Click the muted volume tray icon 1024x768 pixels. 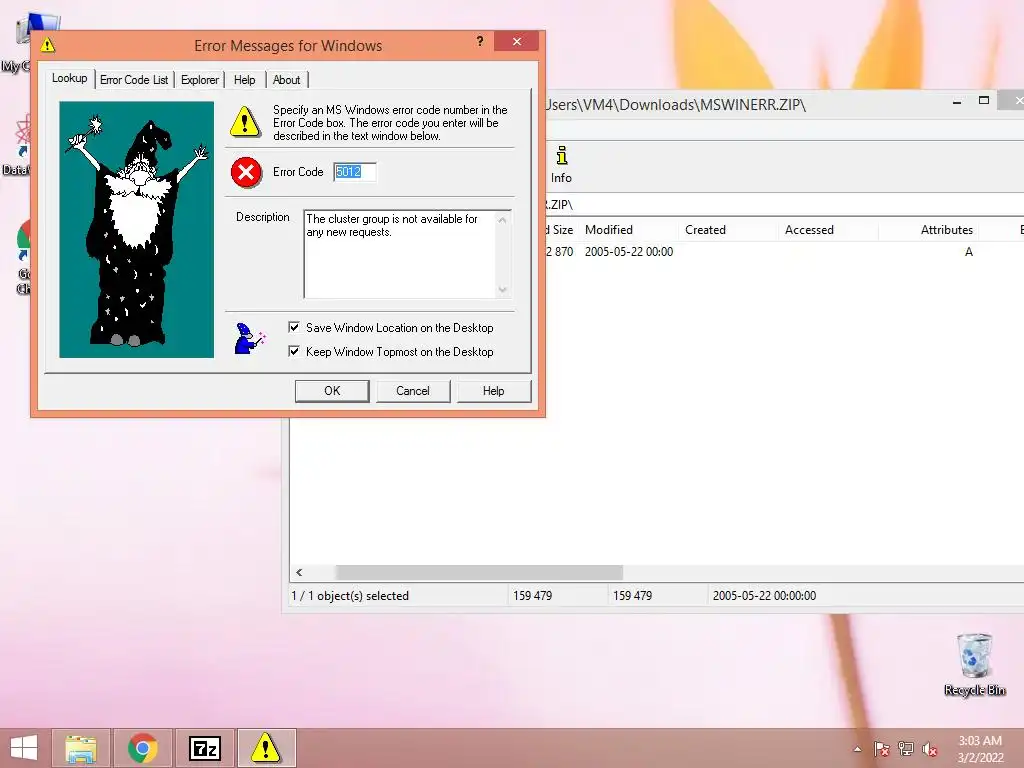[930, 749]
